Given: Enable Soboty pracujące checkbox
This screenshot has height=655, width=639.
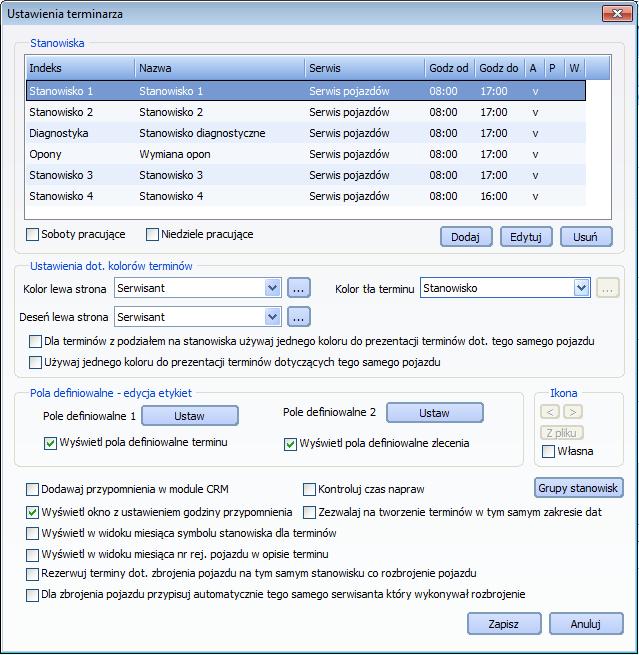Looking at the screenshot, I should coord(32,234).
